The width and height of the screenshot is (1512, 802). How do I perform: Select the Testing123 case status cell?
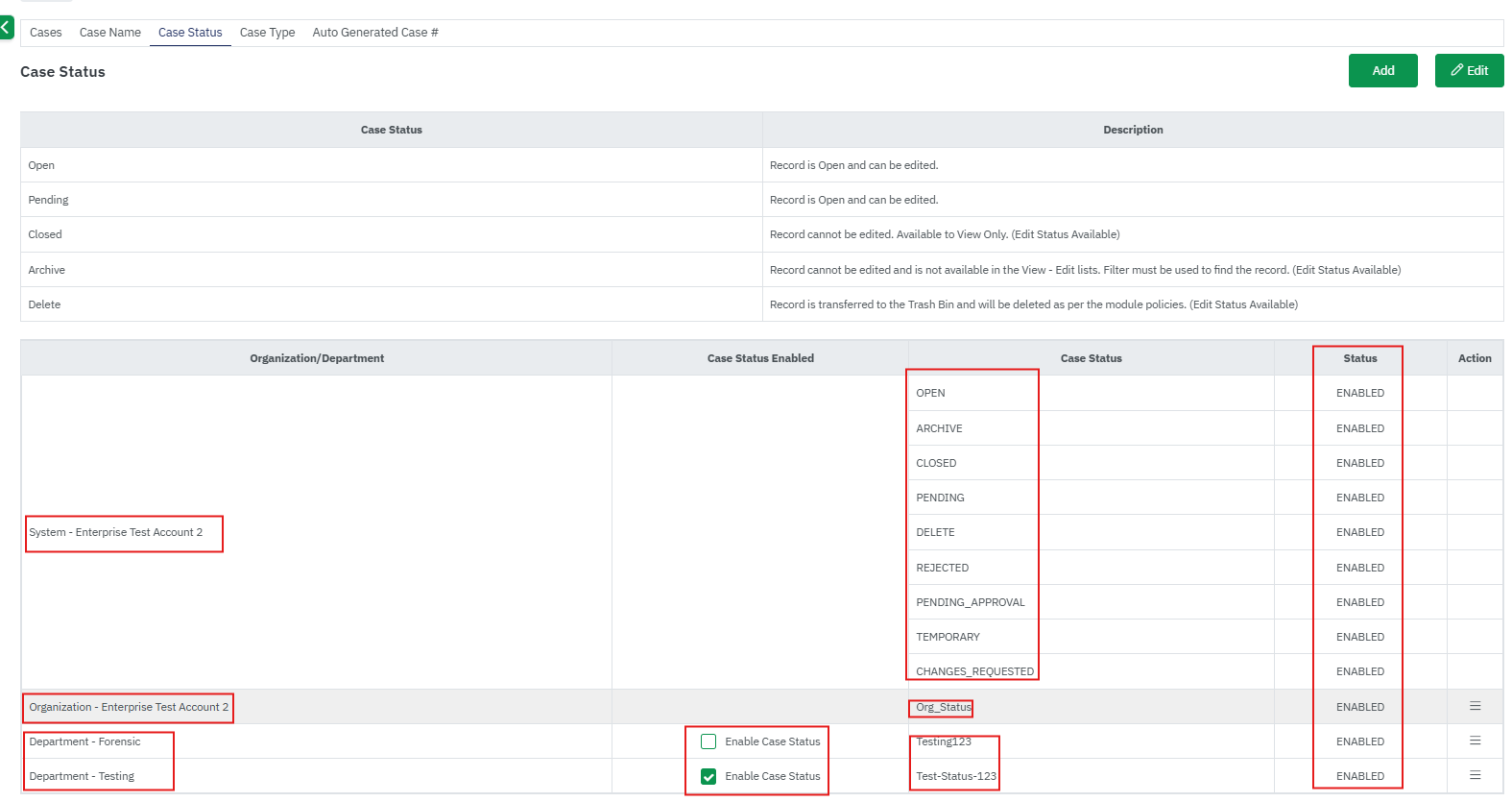click(x=943, y=741)
